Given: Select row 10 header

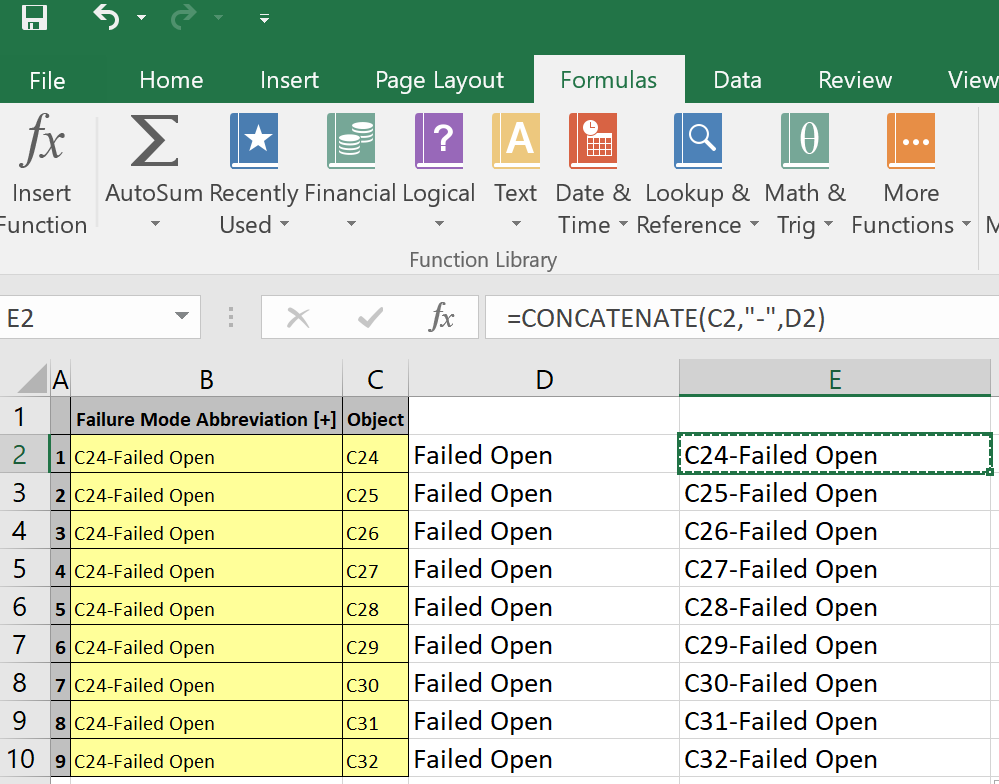Looking at the screenshot, I should click(x=25, y=759).
